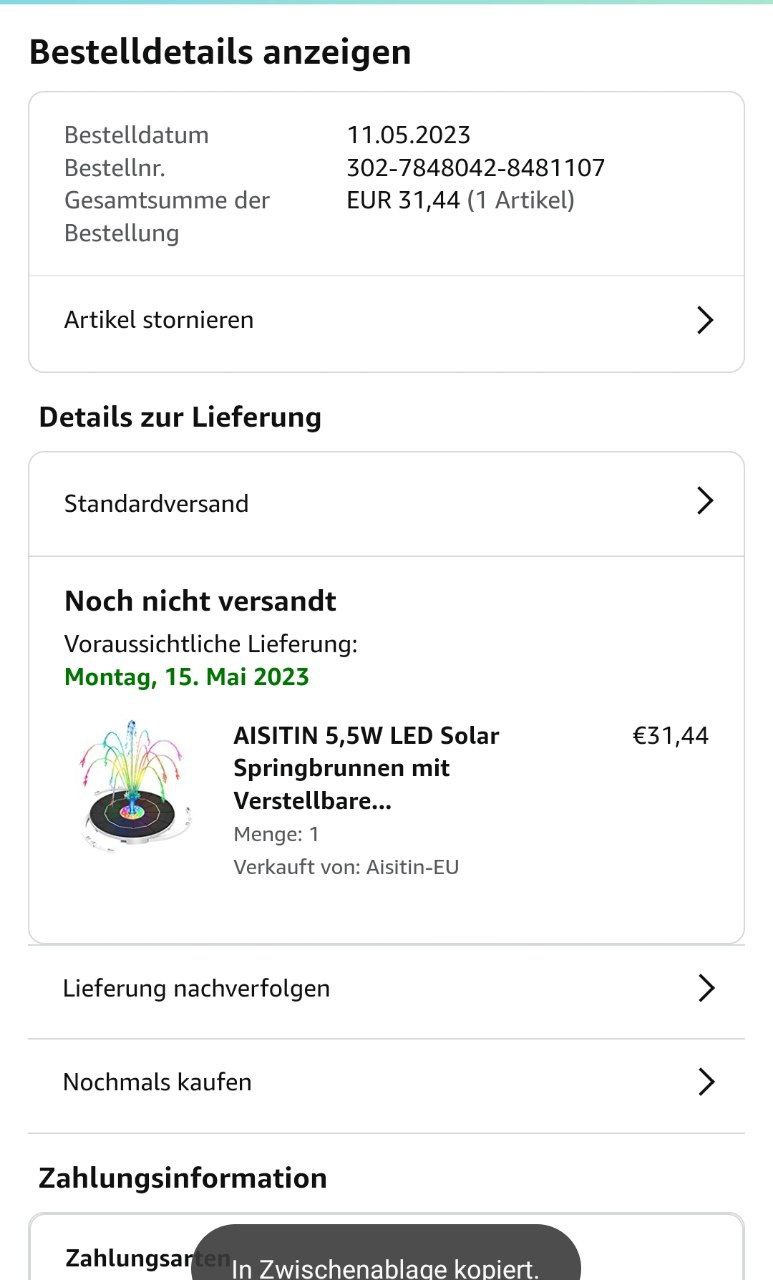Open the Standardversand shipping details
This screenshot has width=773, height=1280.
157,503
